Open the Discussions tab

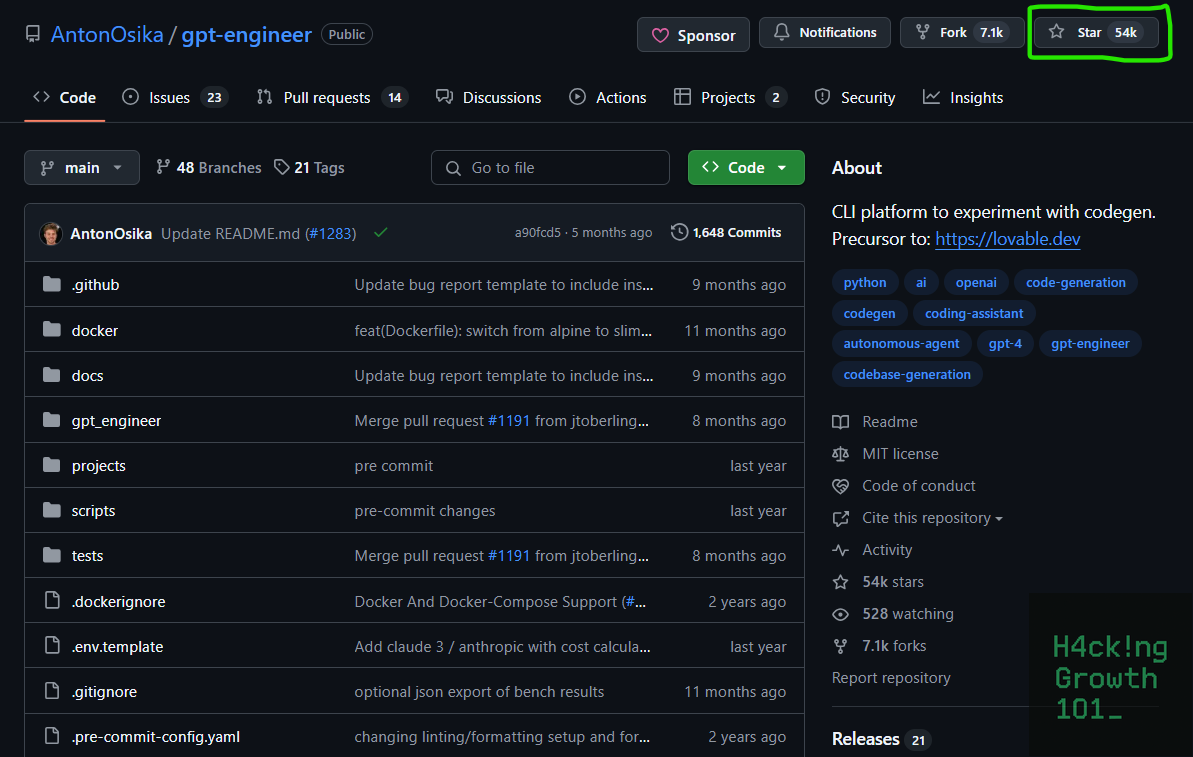click(x=488, y=97)
